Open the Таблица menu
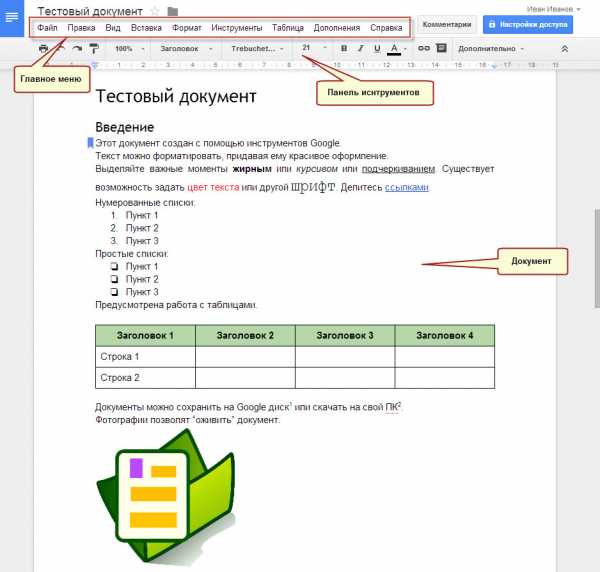The image size is (600, 572). [x=288, y=28]
